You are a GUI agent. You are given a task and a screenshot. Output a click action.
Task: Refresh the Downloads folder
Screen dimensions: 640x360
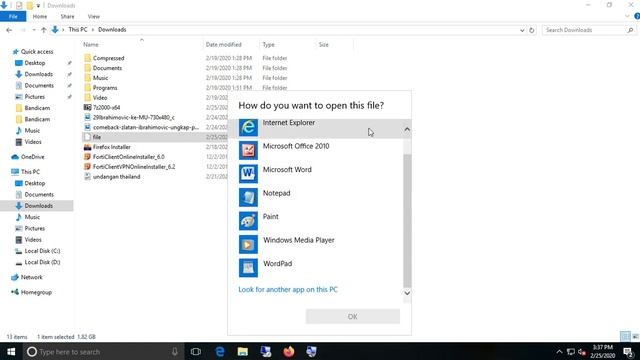tap(531, 30)
